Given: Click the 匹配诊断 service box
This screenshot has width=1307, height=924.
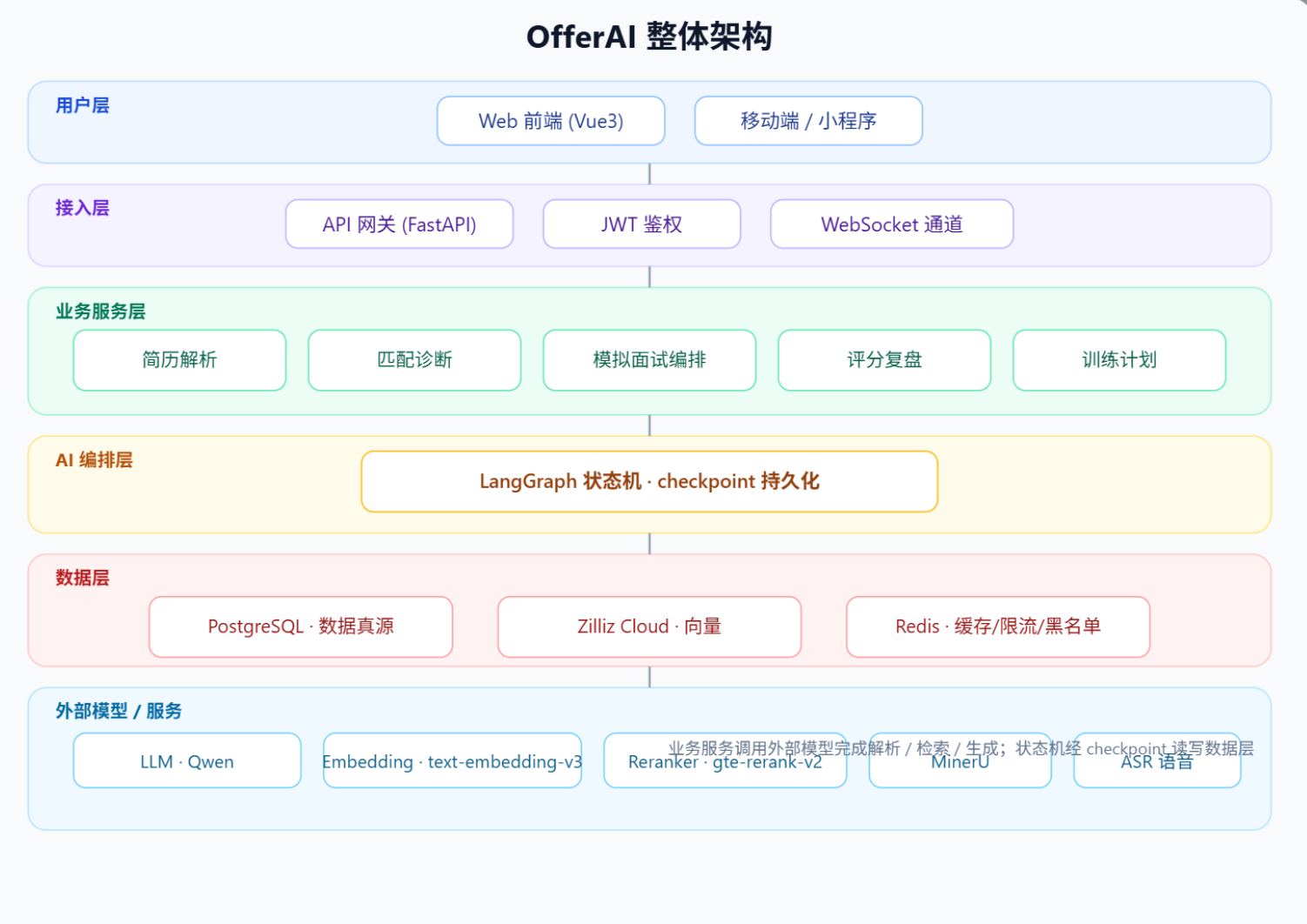Looking at the screenshot, I should tap(415, 360).
